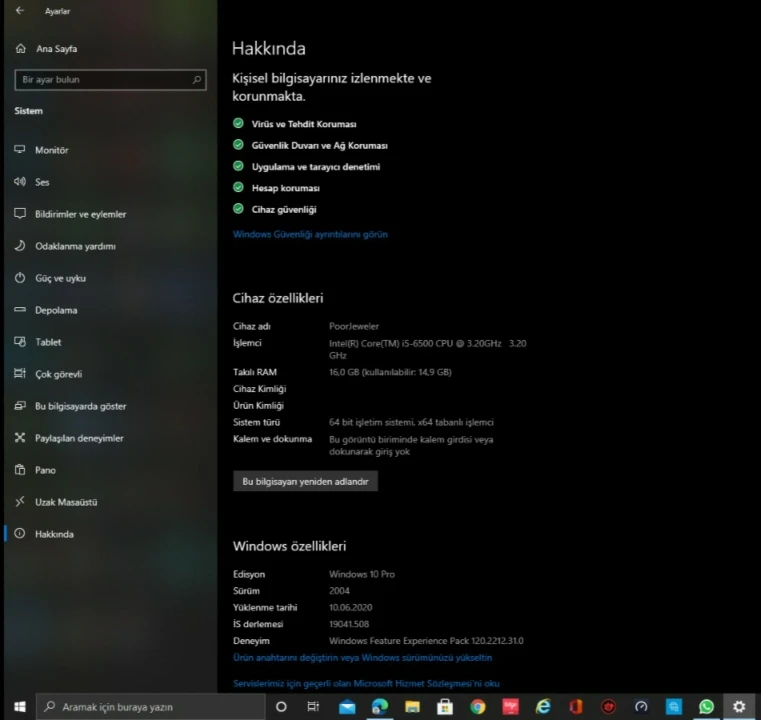This screenshot has height=720, width=761.
Task: Open Microsoft Store bag icon
Action: click(x=445, y=707)
